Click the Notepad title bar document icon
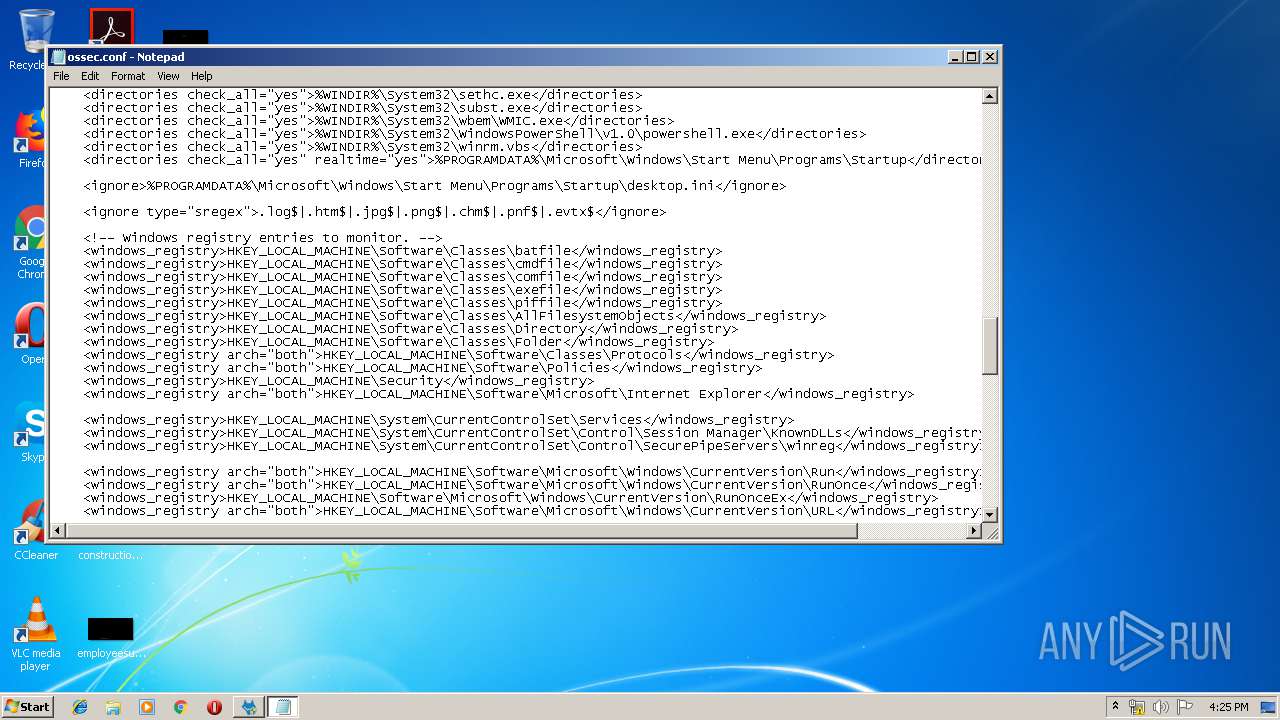The height and width of the screenshot is (720, 1280). (59, 57)
